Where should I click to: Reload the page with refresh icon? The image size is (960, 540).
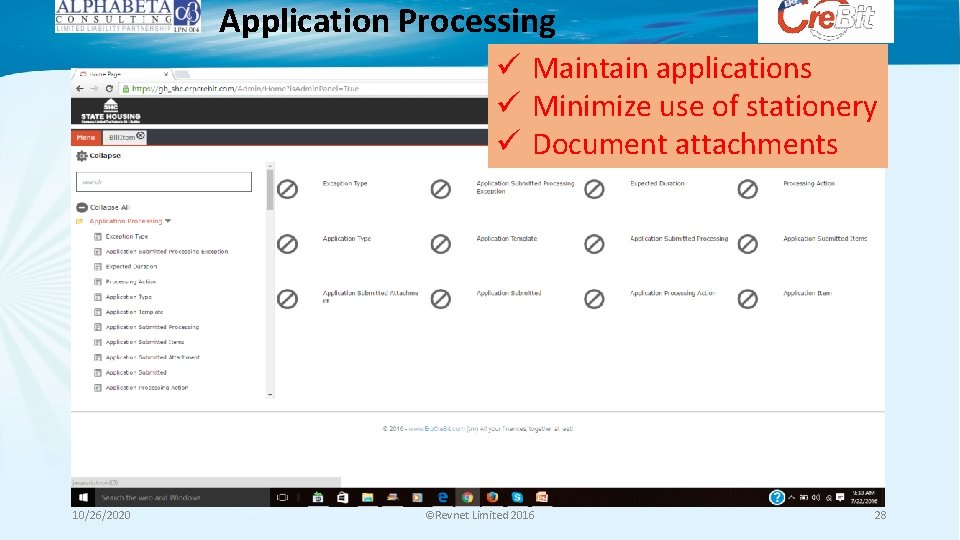coord(109,89)
